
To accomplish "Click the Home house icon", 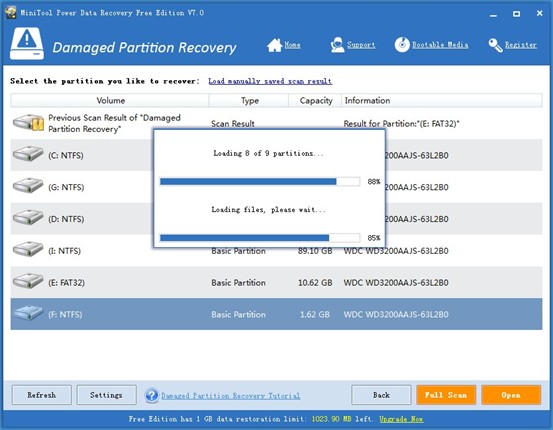I will (x=274, y=45).
